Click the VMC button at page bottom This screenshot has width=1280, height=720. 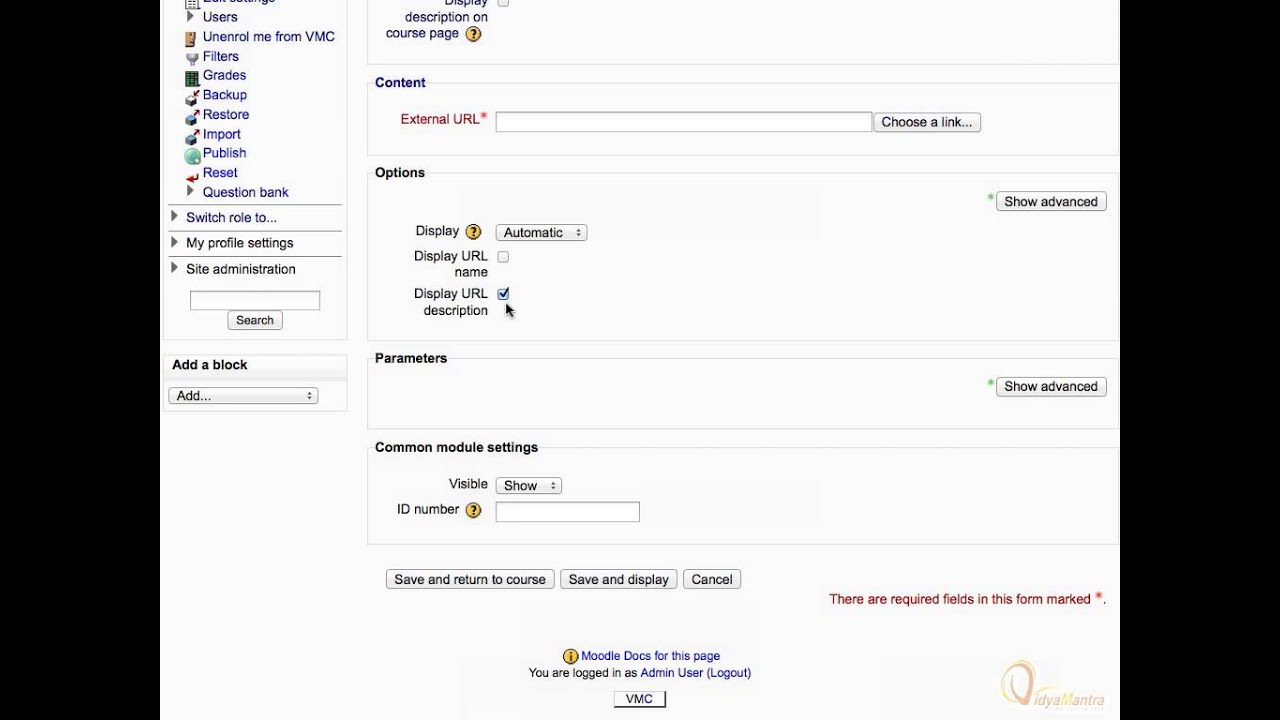coord(639,699)
